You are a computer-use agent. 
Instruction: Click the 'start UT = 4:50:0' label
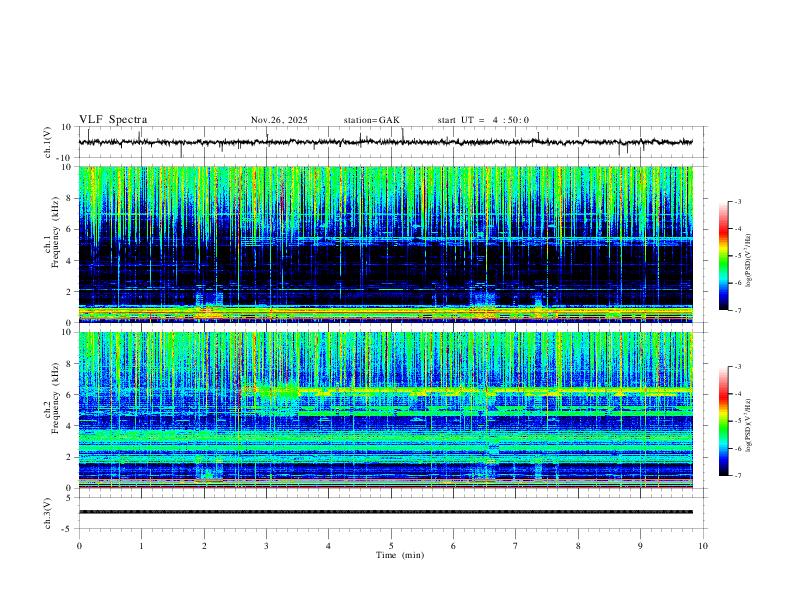click(x=483, y=120)
